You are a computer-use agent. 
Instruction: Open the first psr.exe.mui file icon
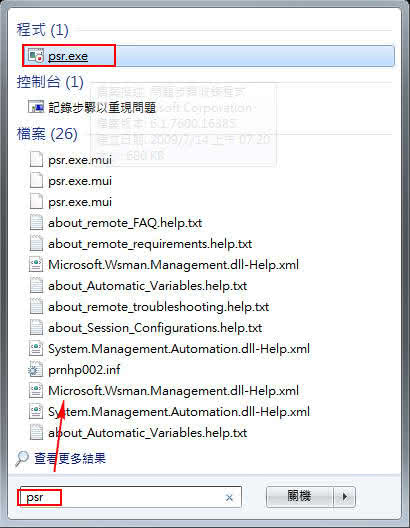click(x=36, y=159)
